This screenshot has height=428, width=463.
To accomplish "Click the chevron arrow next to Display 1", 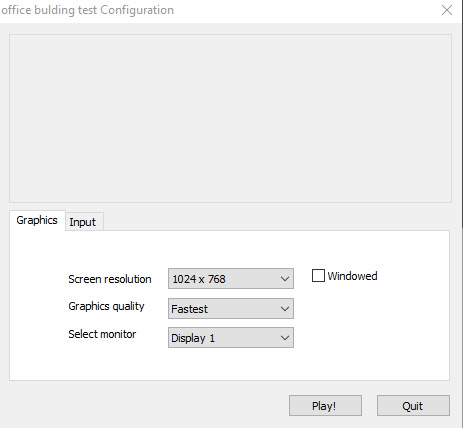I will (x=285, y=338).
